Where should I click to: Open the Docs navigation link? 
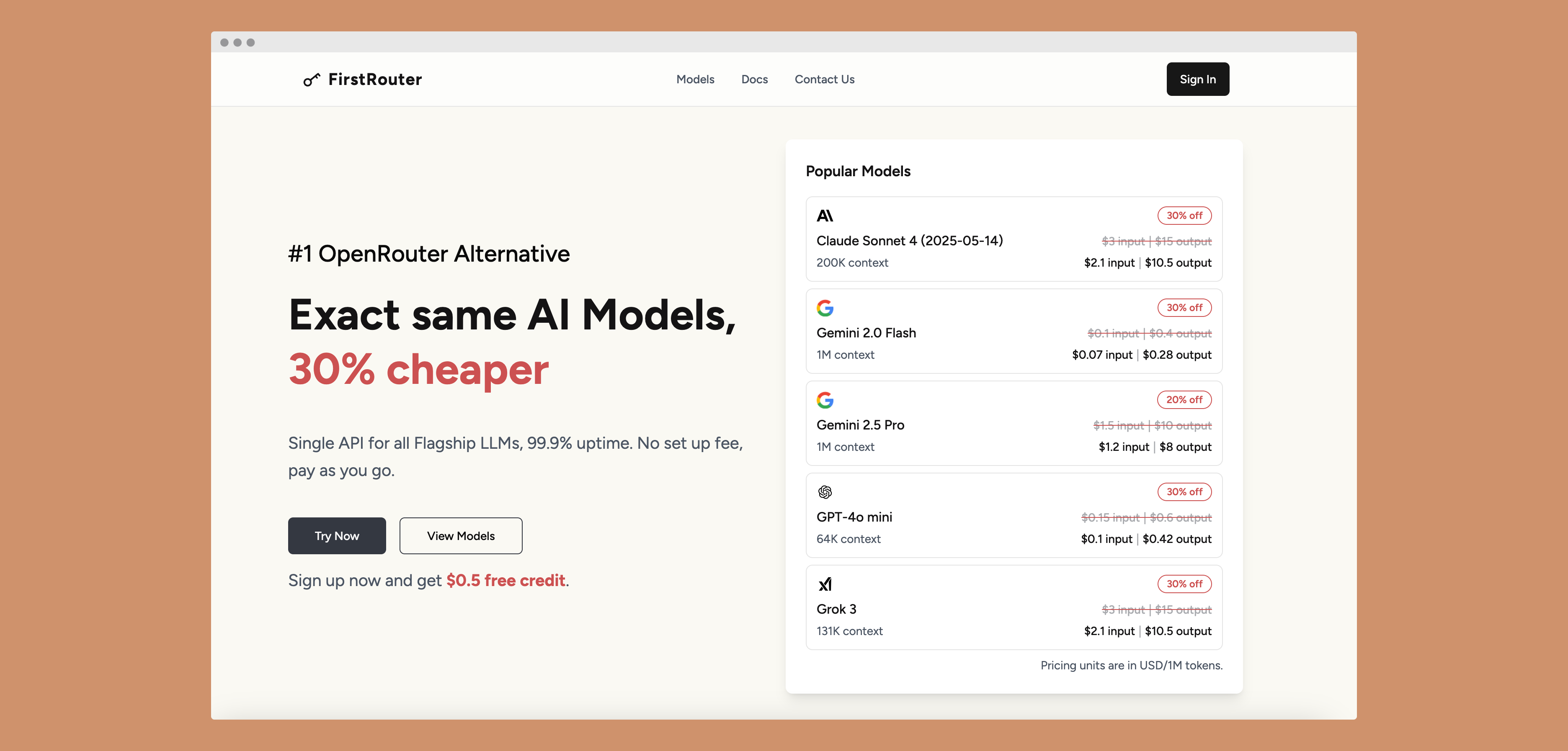point(754,79)
